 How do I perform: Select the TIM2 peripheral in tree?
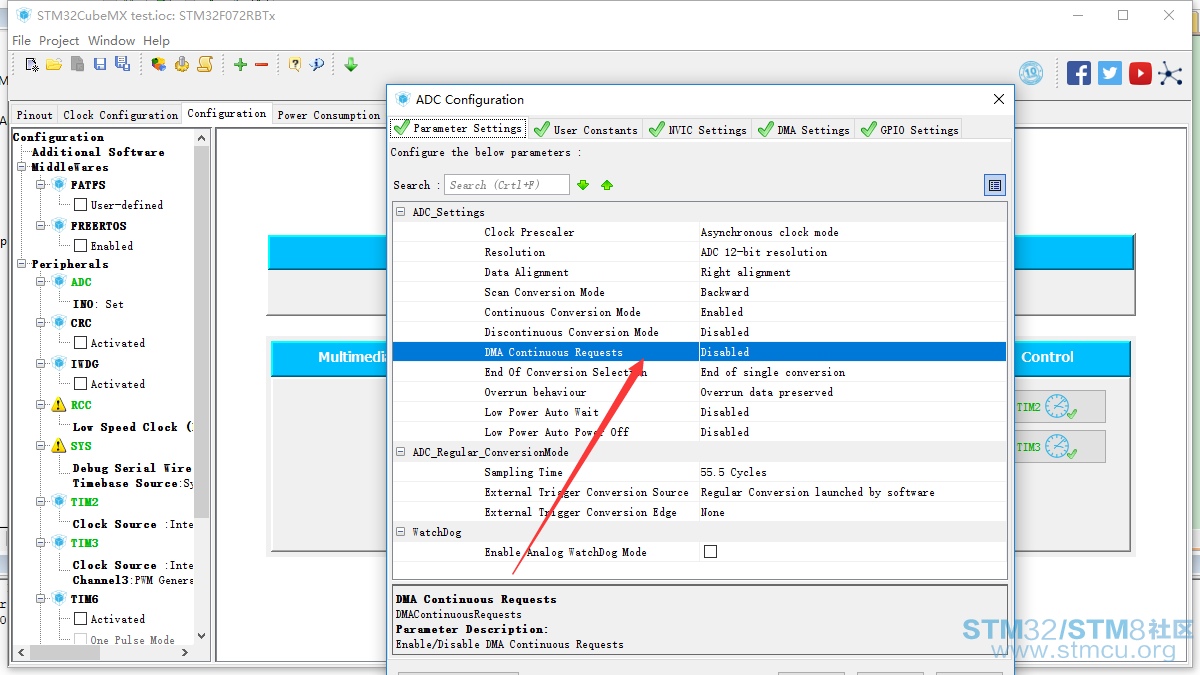click(84, 502)
